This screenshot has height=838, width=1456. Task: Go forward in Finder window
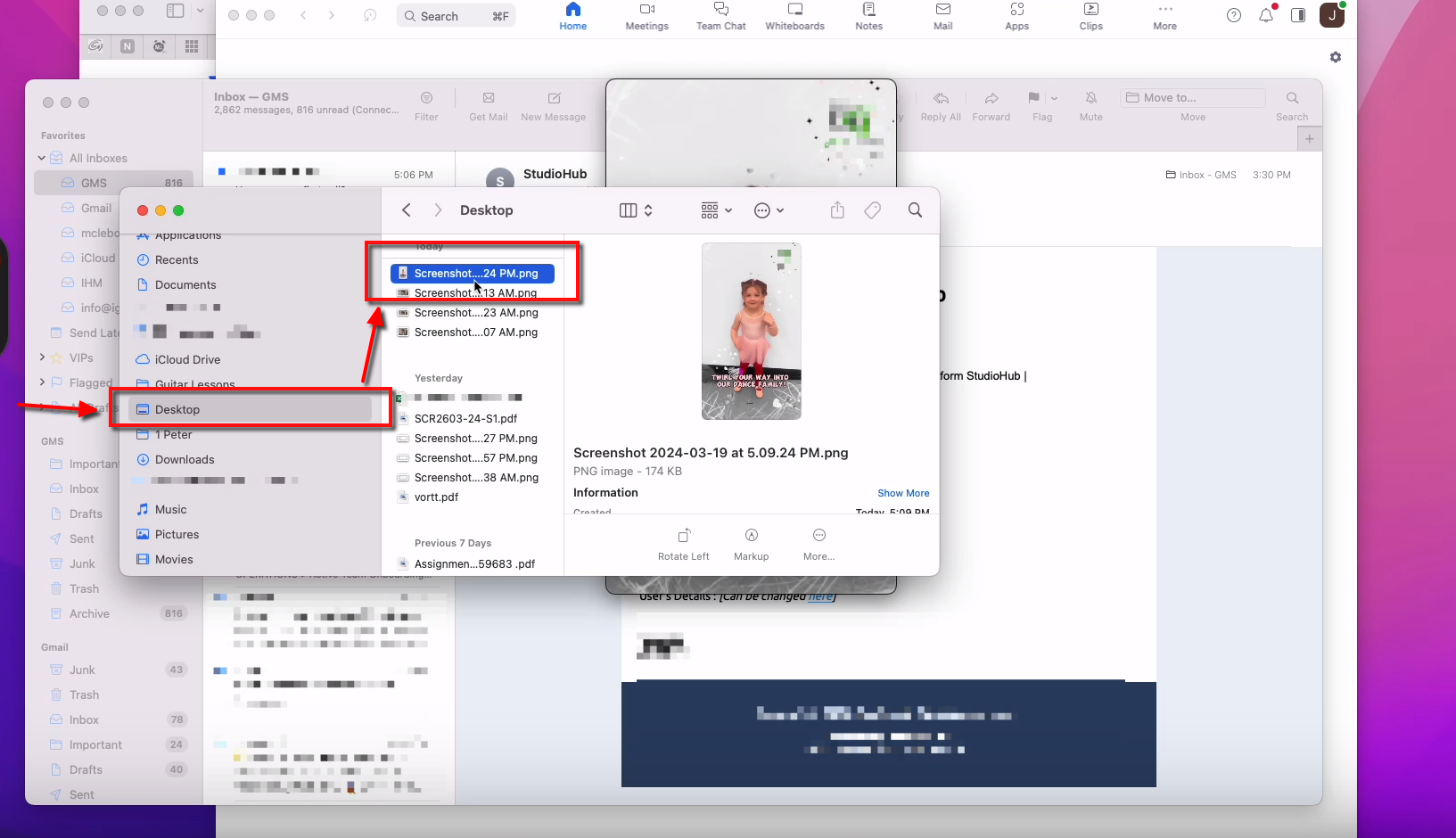[x=437, y=210]
